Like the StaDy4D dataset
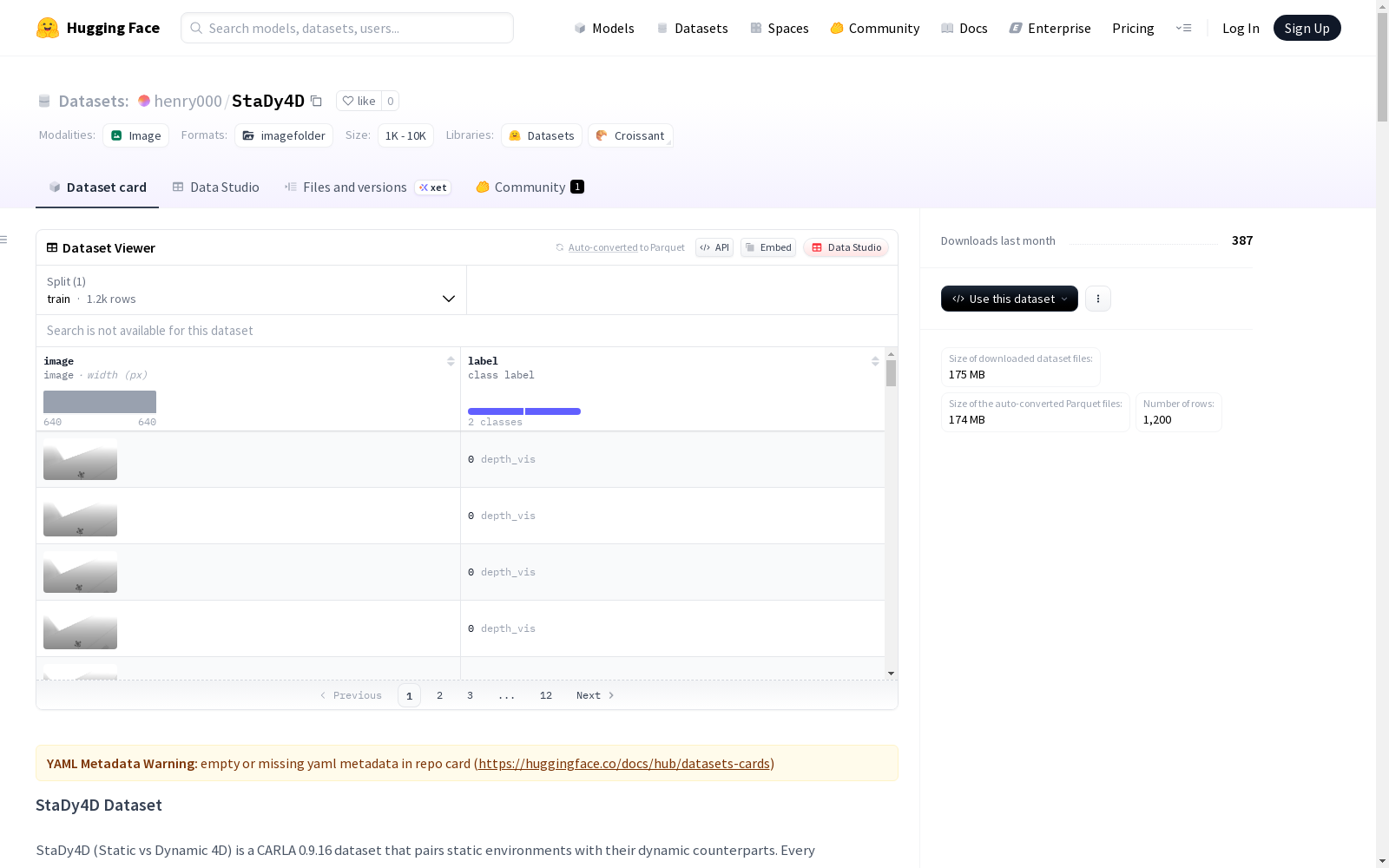 point(359,101)
